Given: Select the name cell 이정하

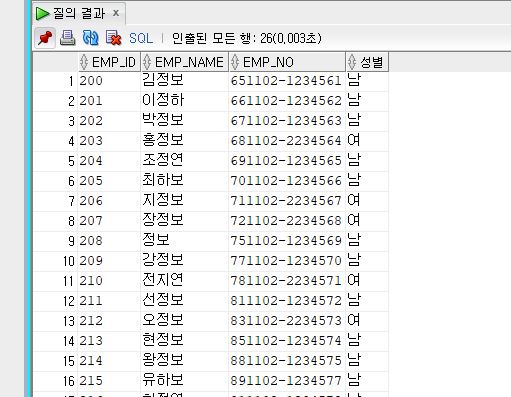Looking at the screenshot, I should [x=185, y=101].
